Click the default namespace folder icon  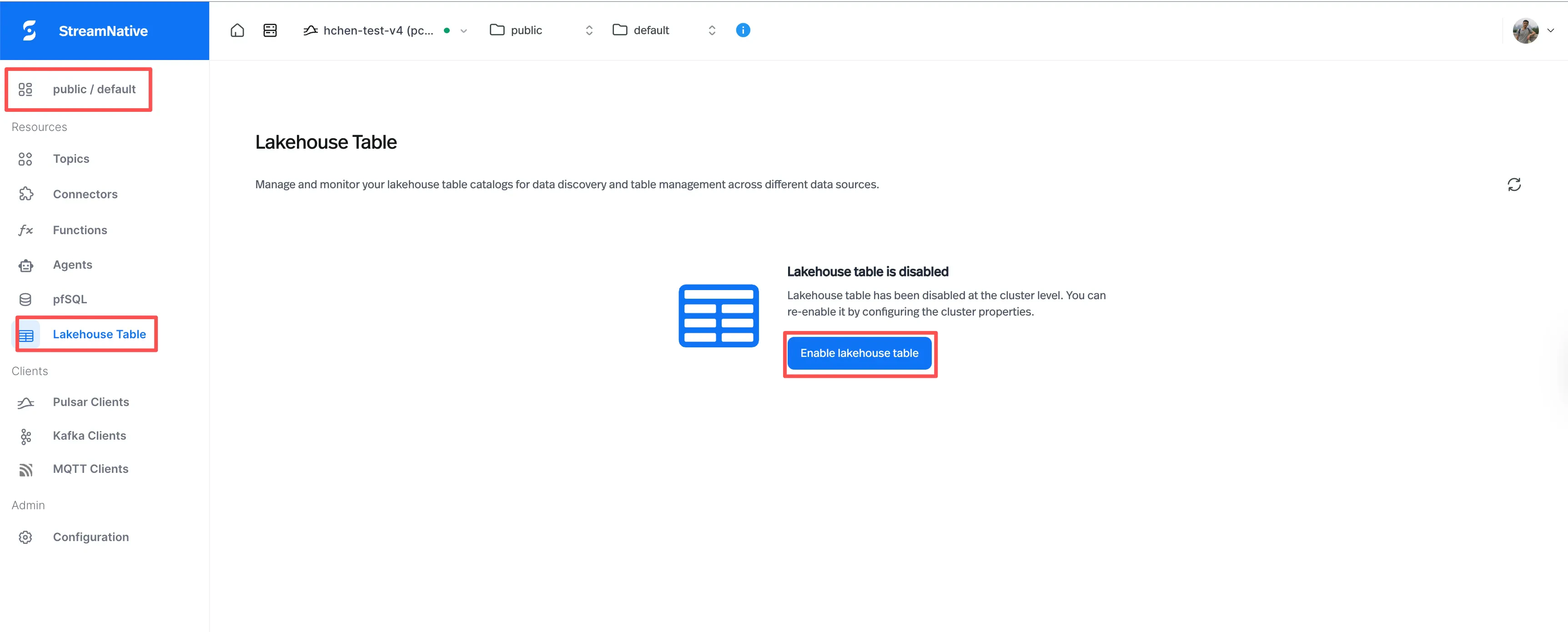click(x=620, y=30)
